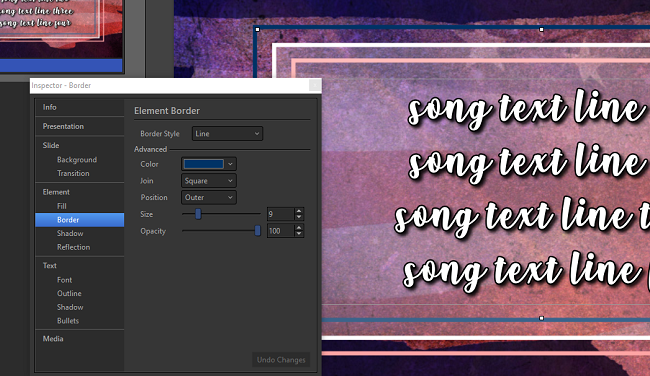Open Text Outline settings
The height and width of the screenshot is (376, 650).
[69, 294]
